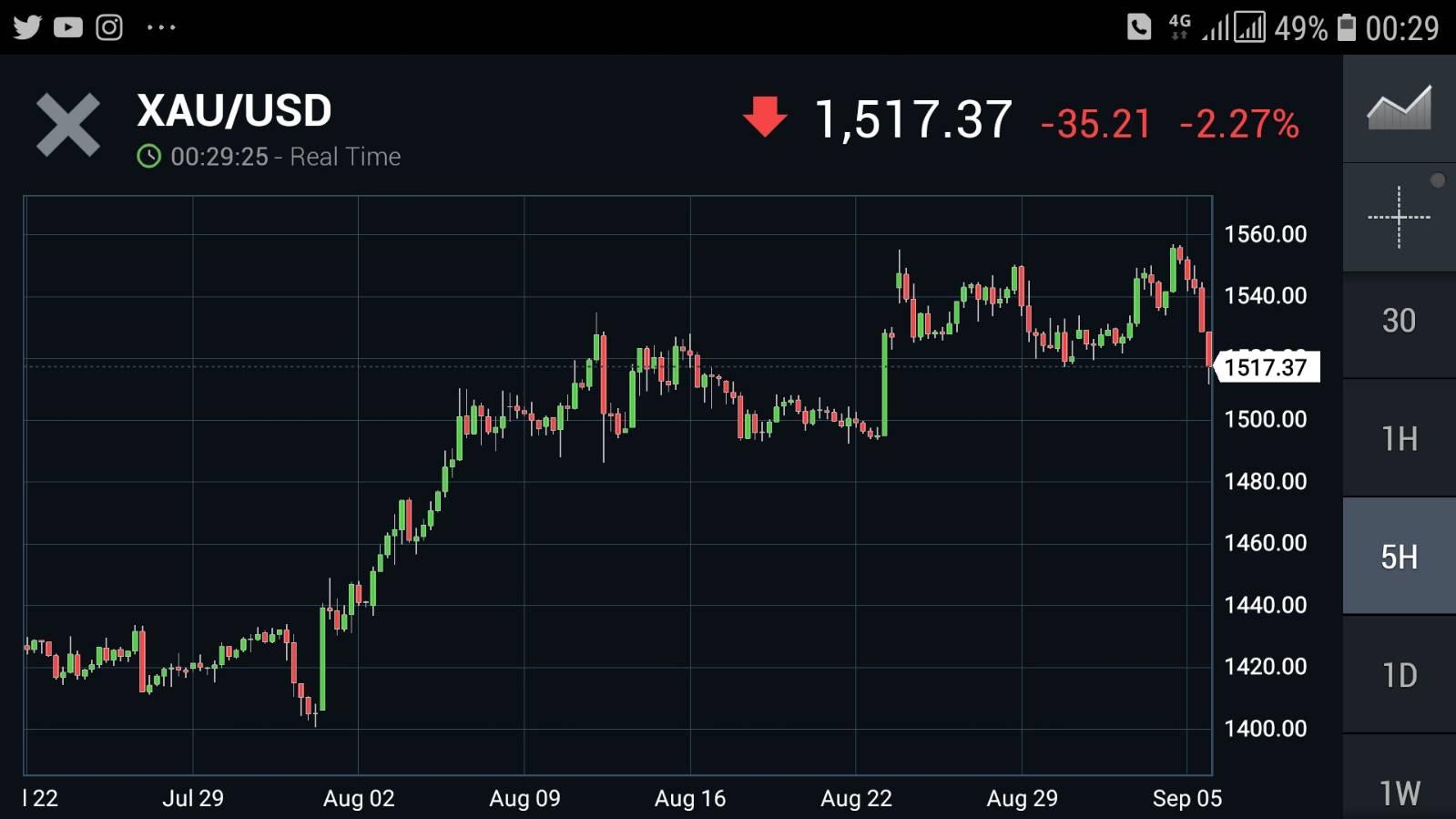
Task: Open more notifications ellipsis
Action: tap(161, 27)
